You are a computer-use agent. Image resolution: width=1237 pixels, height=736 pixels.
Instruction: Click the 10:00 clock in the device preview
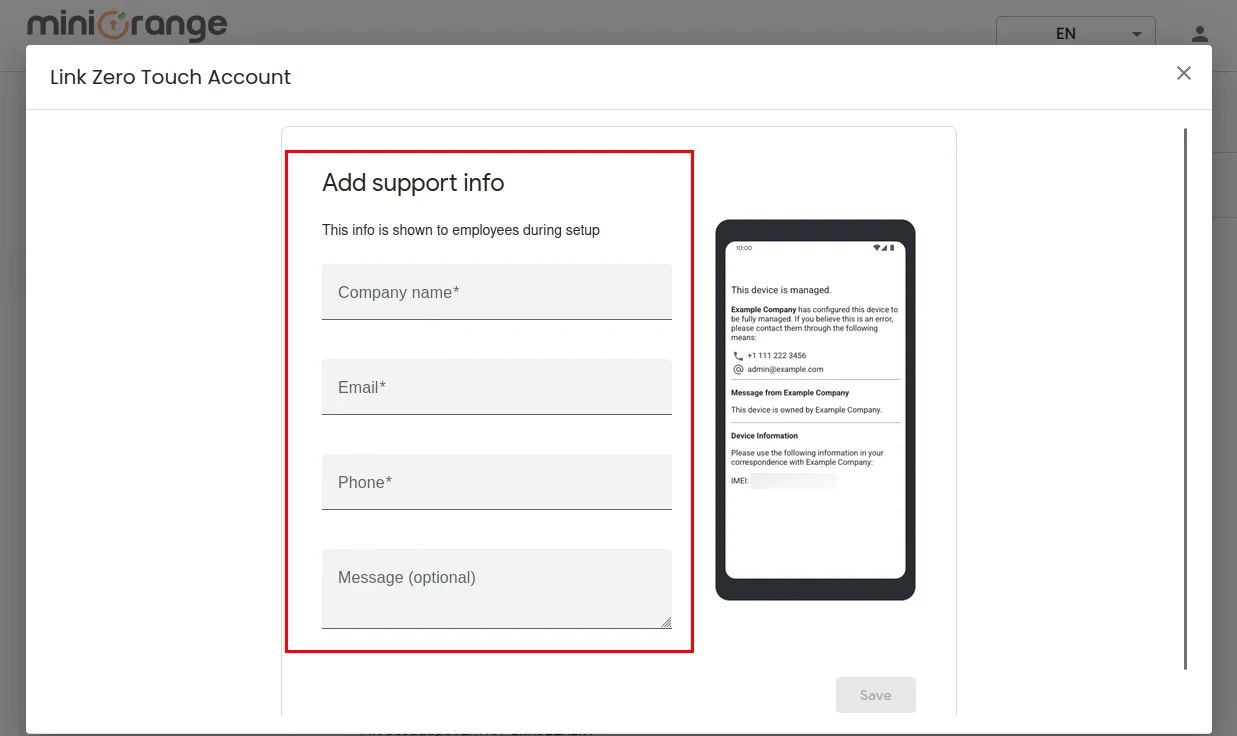744,248
